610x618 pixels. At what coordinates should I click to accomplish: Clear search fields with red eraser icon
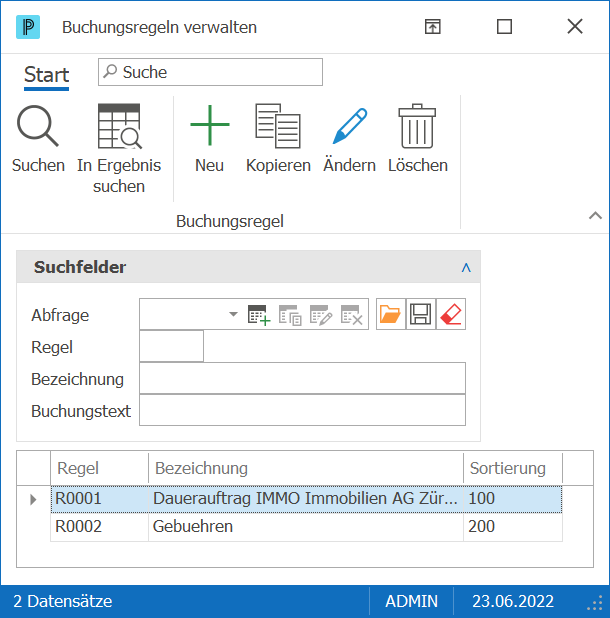coord(451,314)
